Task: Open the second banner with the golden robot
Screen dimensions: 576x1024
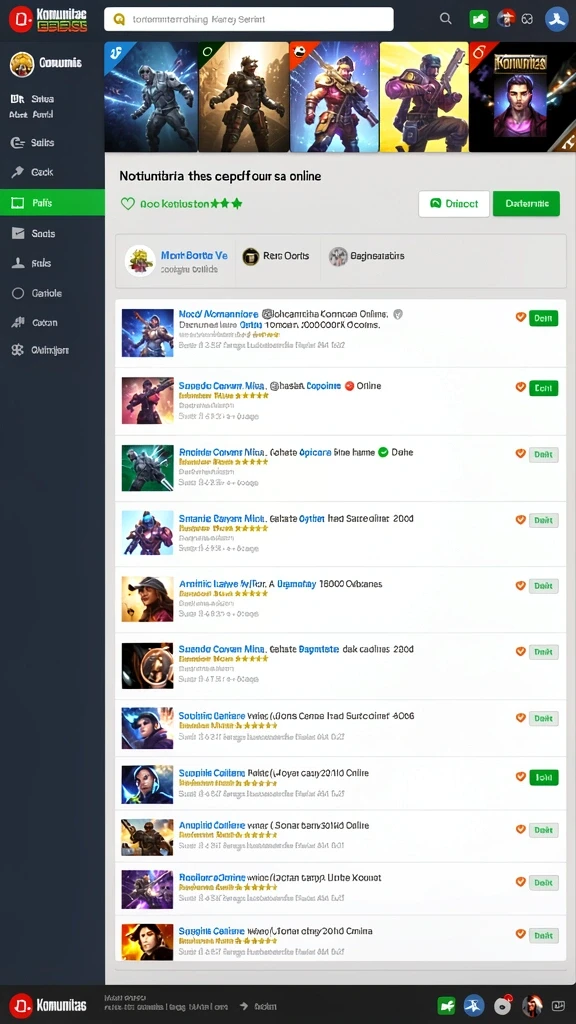Action: tap(244, 97)
